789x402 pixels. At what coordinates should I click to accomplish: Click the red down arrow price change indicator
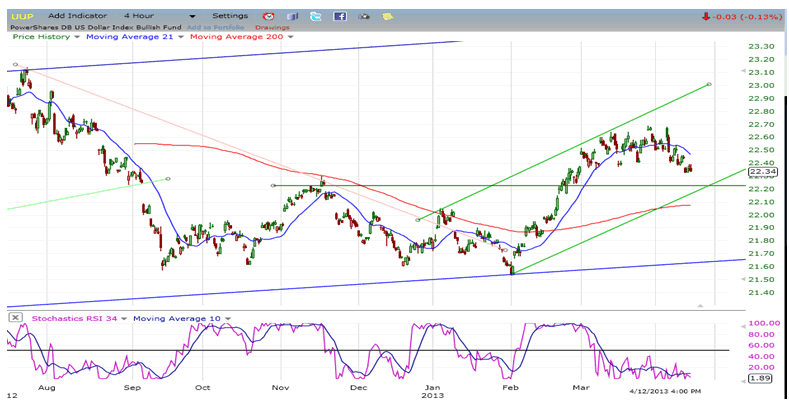(706, 16)
